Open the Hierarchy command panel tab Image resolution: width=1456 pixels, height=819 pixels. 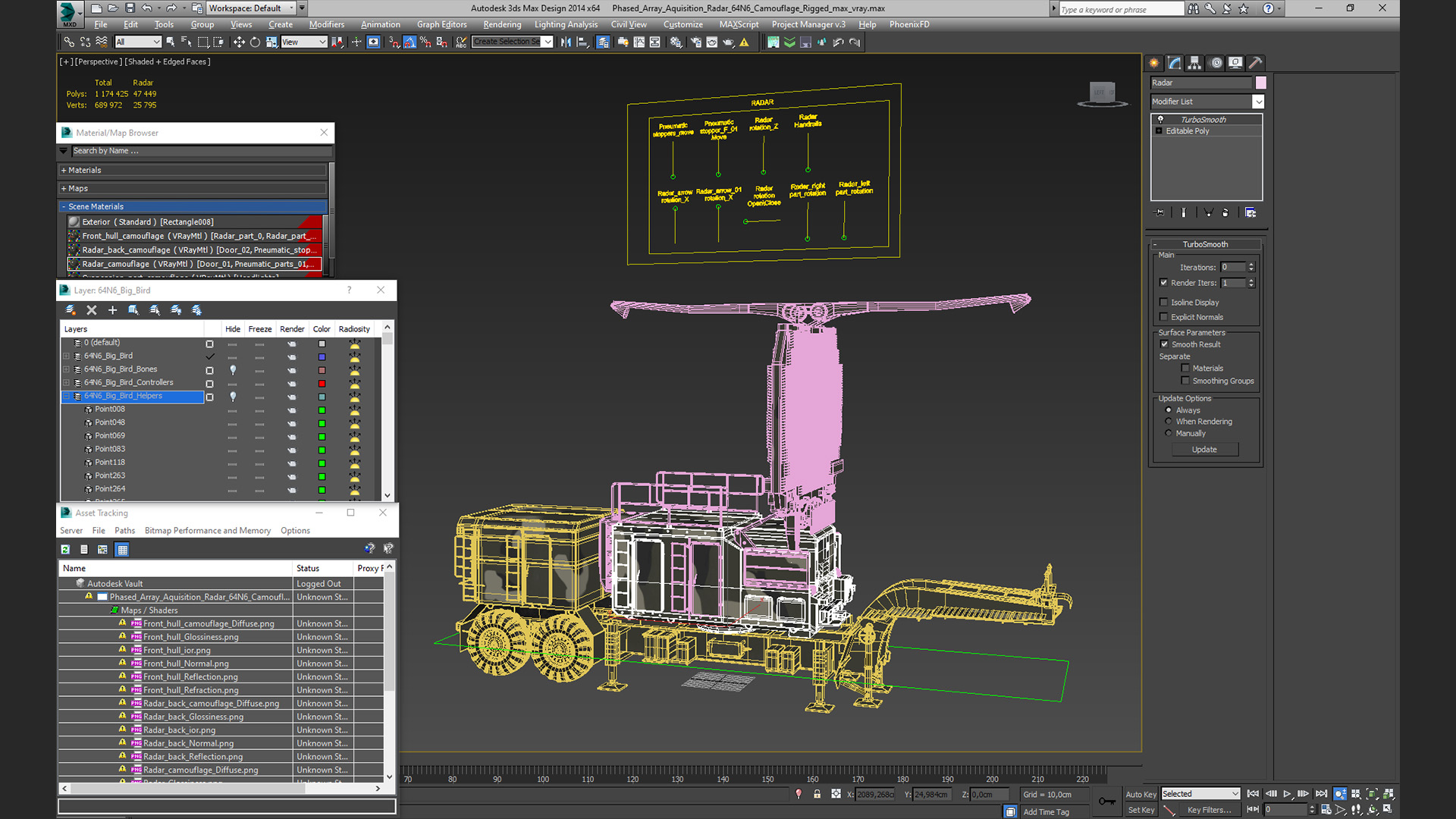tap(1194, 63)
